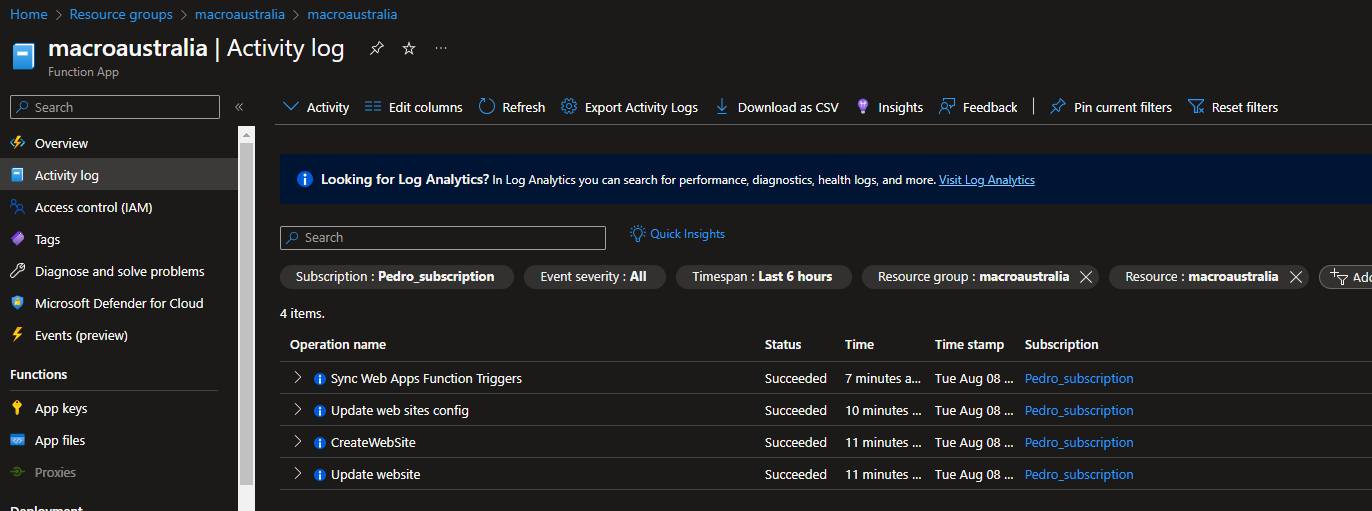Sort by the Operation name column header

[x=338, y=345]
